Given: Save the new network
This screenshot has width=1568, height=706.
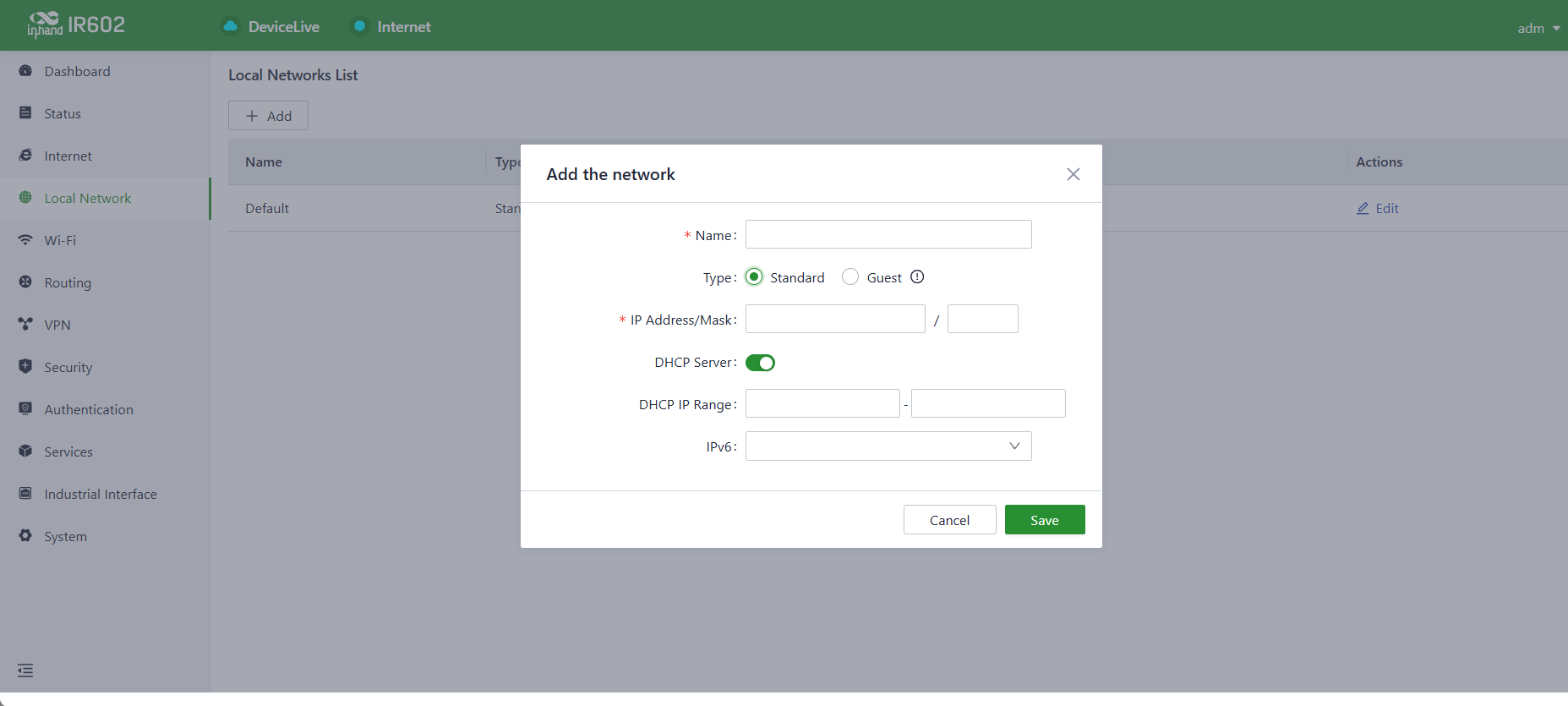Looking at the screenshot, I should (1045, 520).
